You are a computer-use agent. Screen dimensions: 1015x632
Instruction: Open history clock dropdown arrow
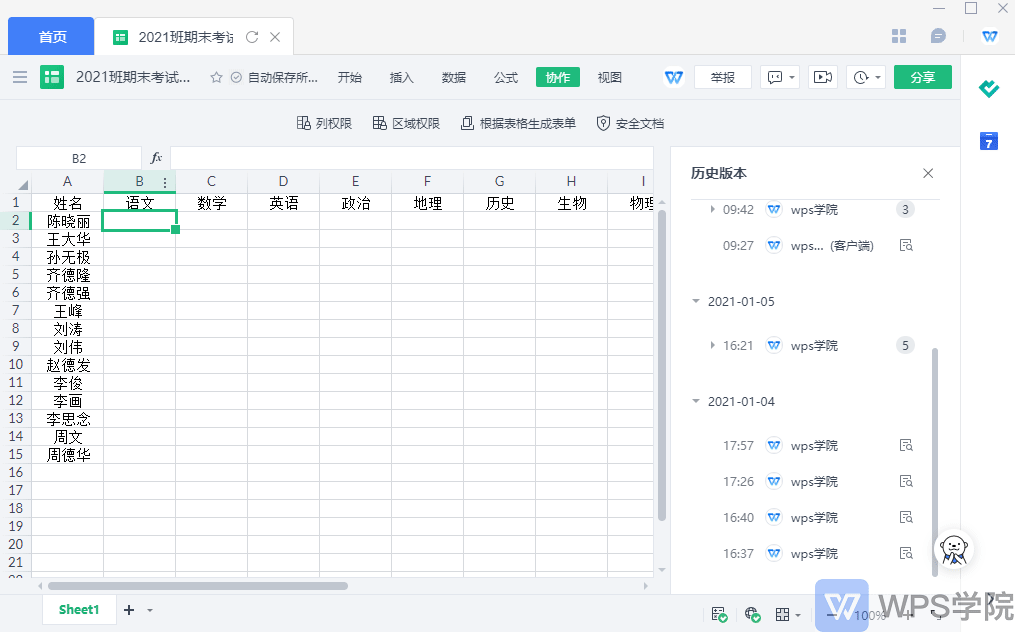[x=878, y=77]
